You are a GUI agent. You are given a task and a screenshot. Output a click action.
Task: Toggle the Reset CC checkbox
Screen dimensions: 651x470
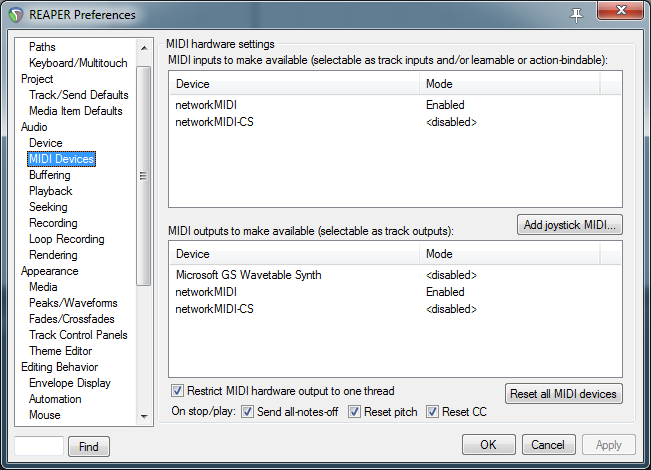click(433, 412)
